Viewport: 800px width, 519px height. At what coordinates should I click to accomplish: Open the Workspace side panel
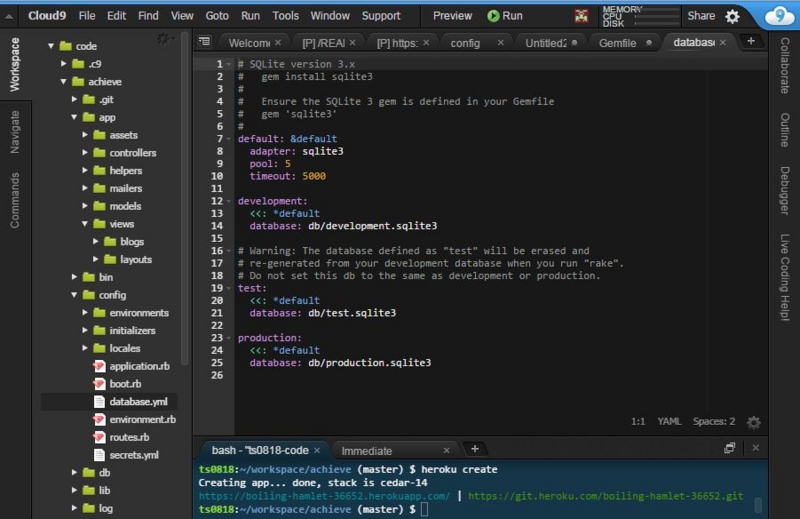coord(15,65)
